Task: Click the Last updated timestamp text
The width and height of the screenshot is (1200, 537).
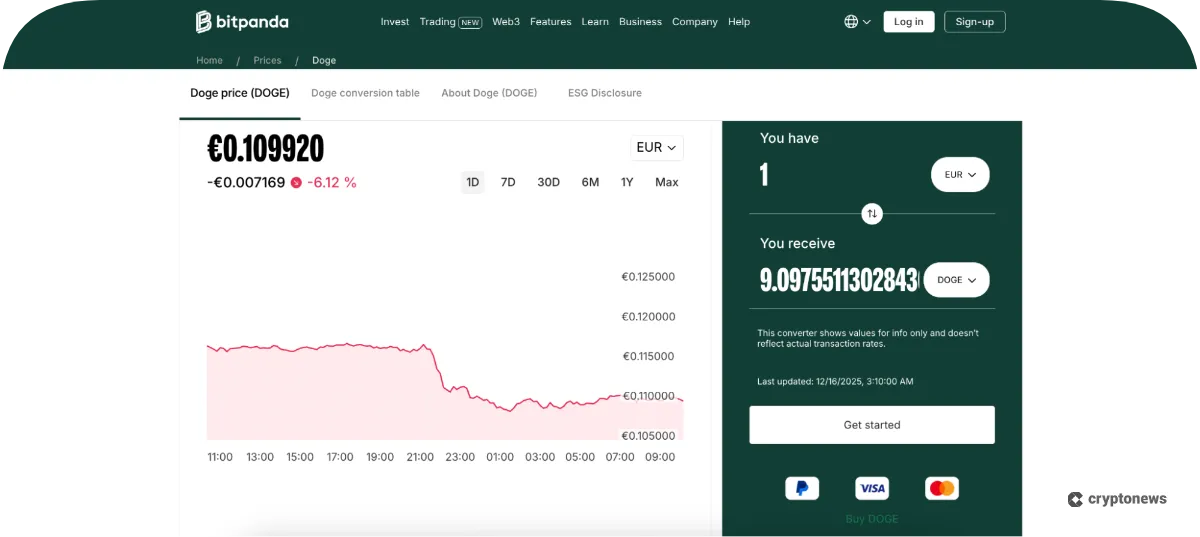Action: tap(835, 382)
